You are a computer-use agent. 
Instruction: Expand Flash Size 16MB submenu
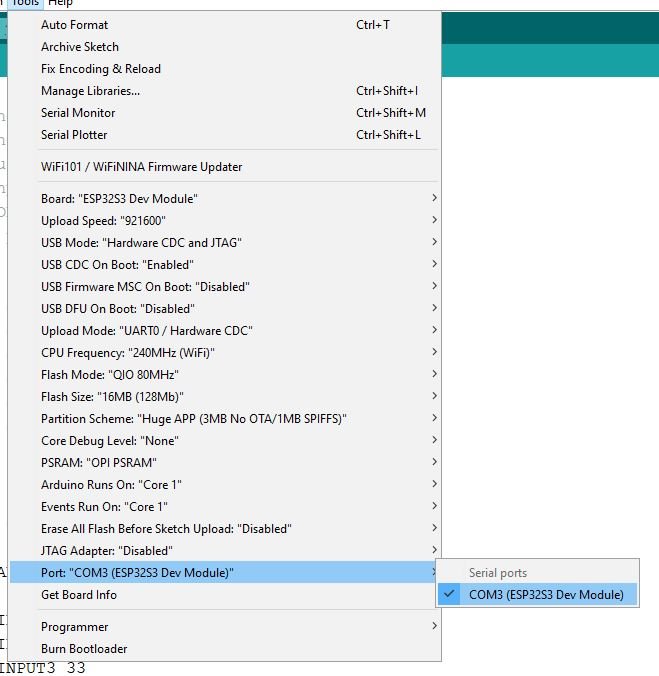112,397
